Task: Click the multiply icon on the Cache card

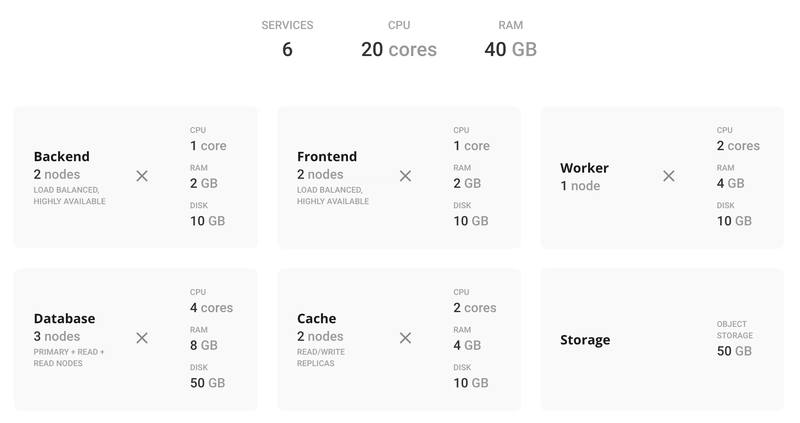Action: click(405, 338)
